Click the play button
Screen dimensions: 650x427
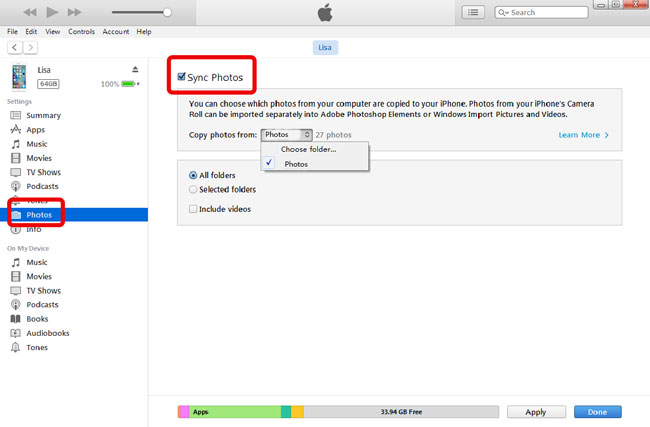point(52,12)
